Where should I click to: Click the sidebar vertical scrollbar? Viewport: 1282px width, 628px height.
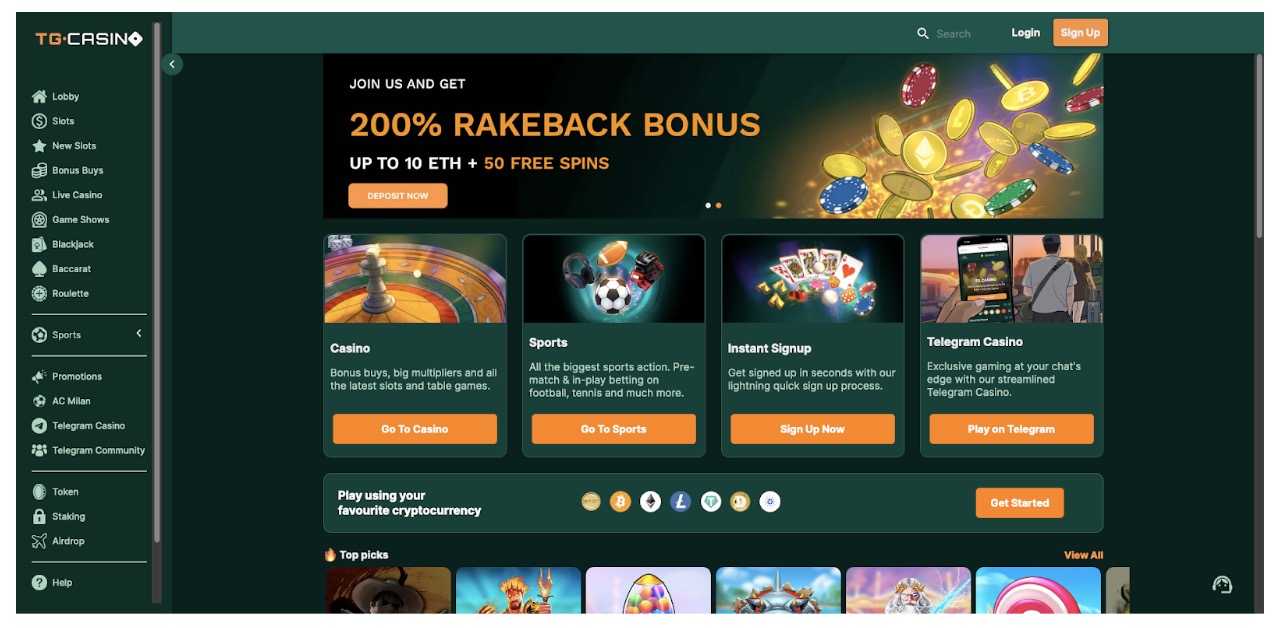[x=156, y=311]
